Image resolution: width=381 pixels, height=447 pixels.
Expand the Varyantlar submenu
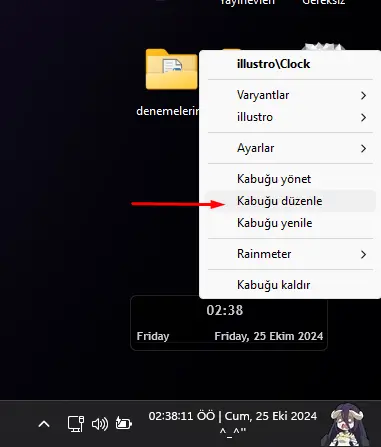290,95
